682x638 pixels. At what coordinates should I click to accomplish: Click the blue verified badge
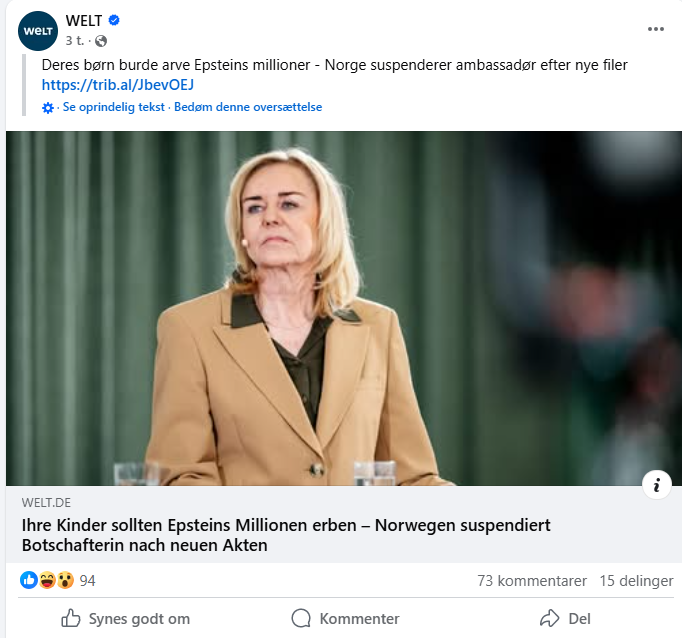coord(115,21)
